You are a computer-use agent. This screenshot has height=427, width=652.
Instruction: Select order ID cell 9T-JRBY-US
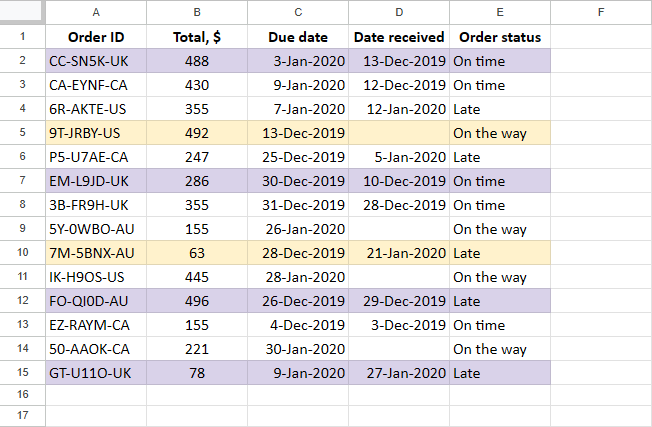95,133
